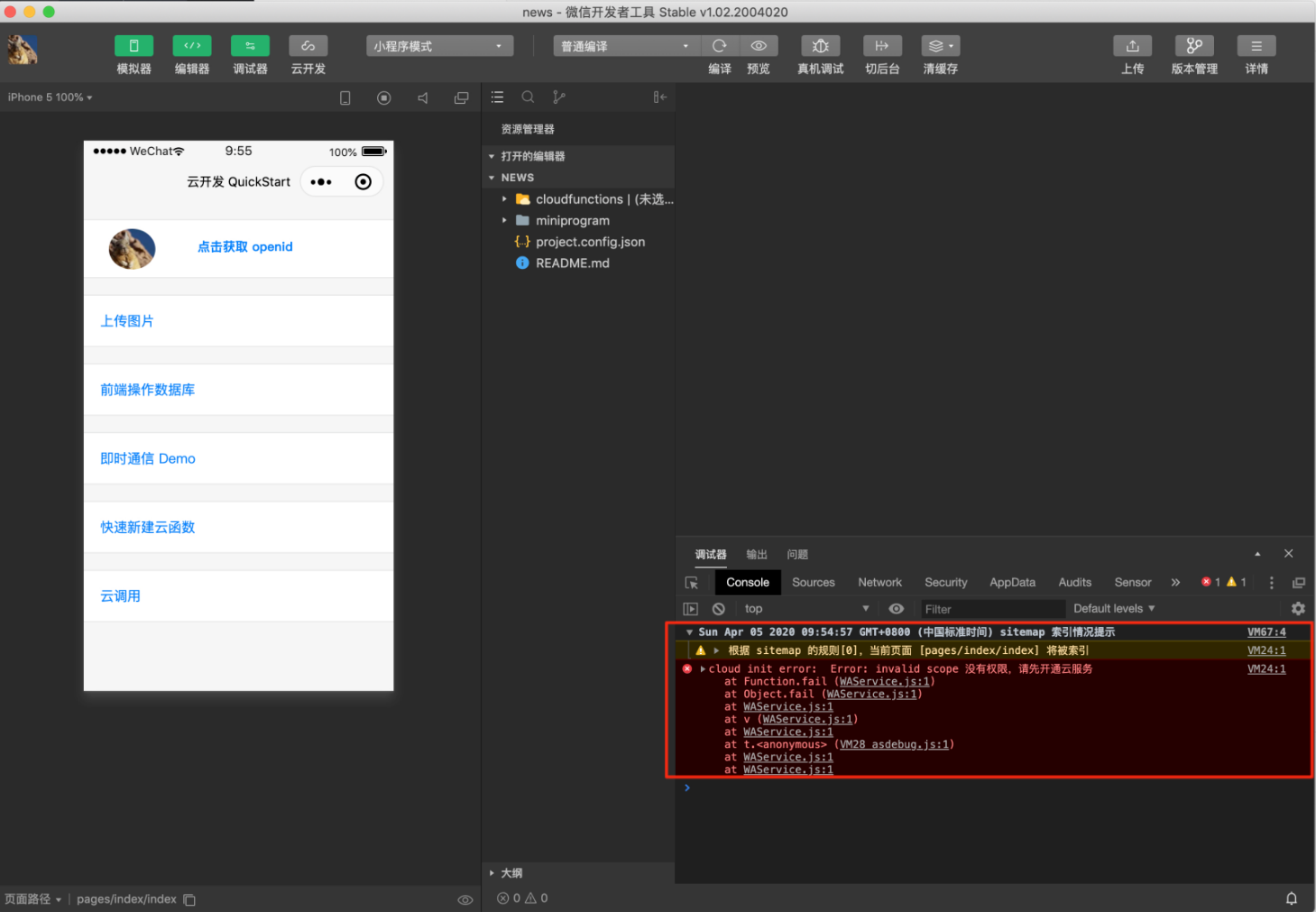Click 点击获取 openid link in simulator

(x=245, y=247)
